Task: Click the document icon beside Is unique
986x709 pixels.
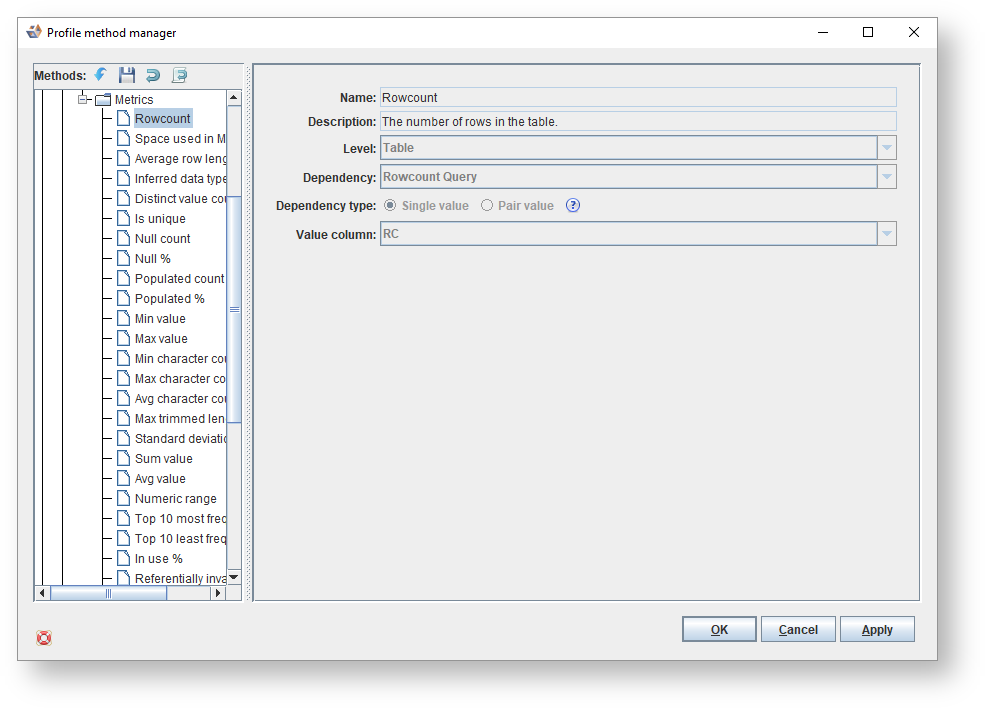Action: click(123, 218)
